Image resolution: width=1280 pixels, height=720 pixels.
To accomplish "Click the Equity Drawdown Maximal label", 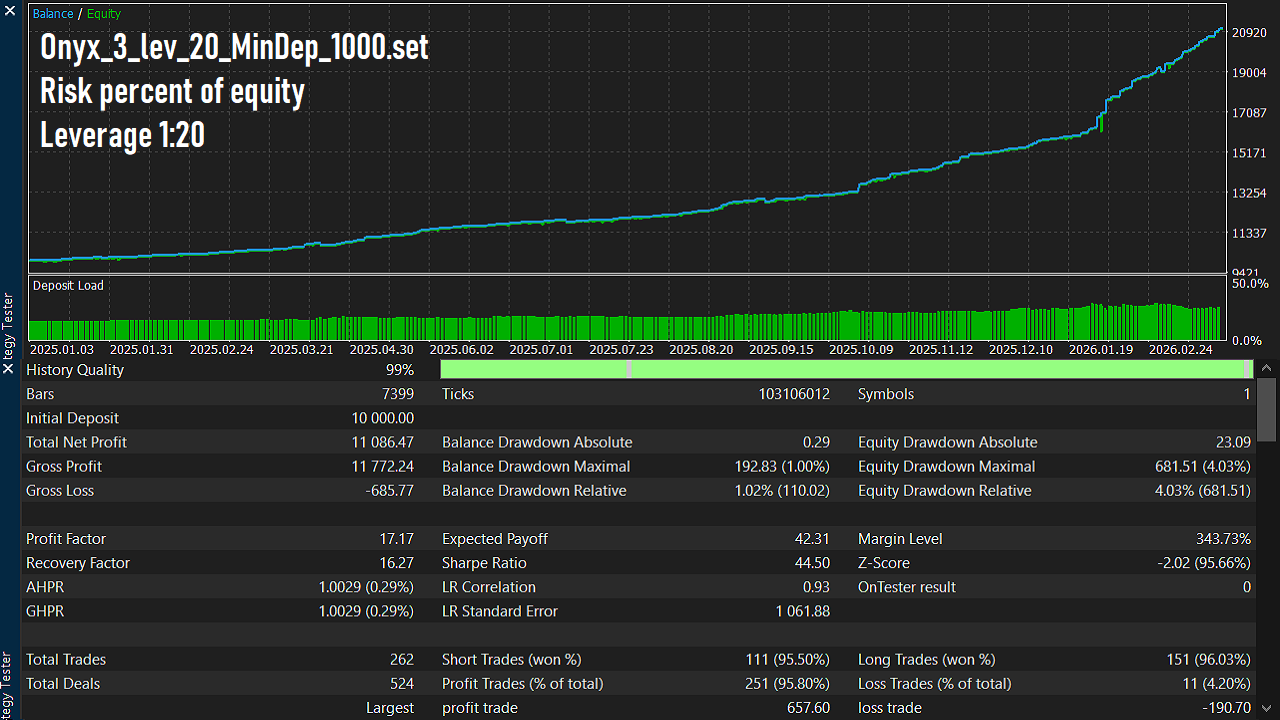I will click(946, 466).
